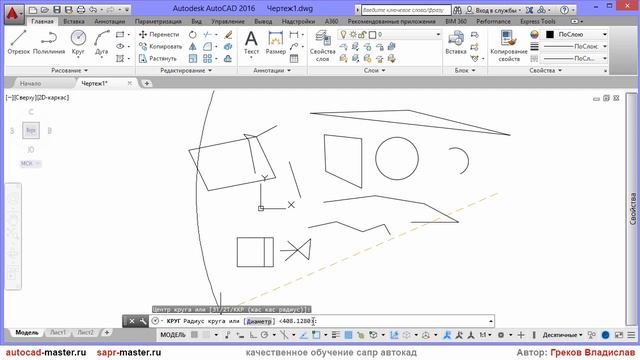Toggle grid display in status bar
This screenshot has height=360, width=640.
coord(195,335)
